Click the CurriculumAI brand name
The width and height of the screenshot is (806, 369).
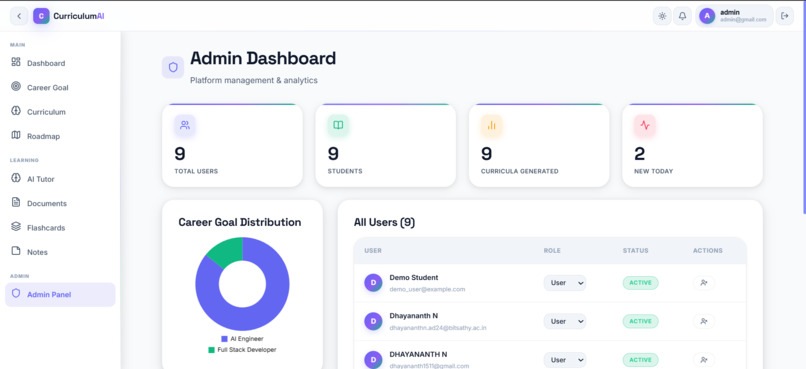point(79,16)
